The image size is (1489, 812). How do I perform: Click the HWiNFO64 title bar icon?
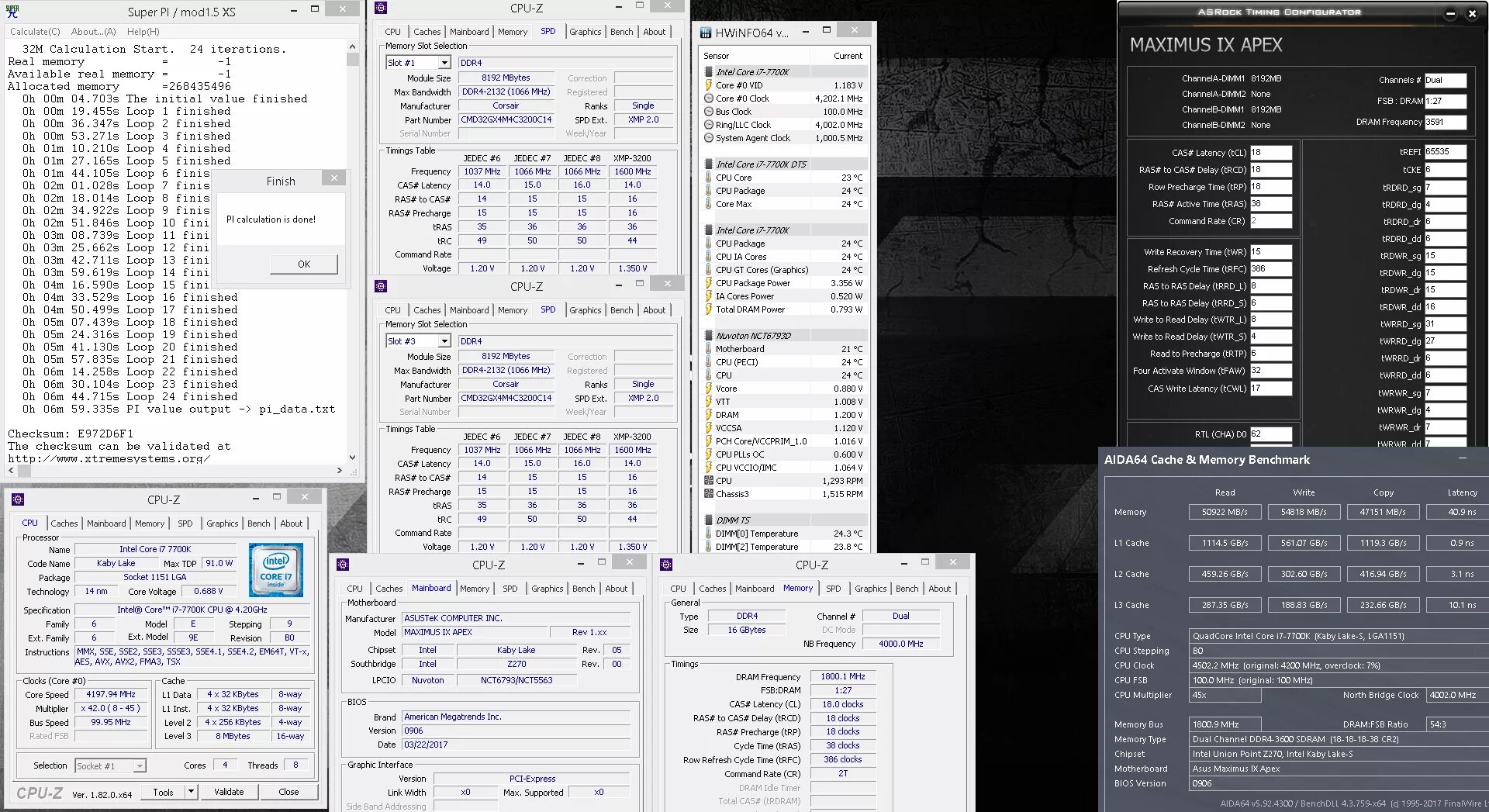[706, 33]
